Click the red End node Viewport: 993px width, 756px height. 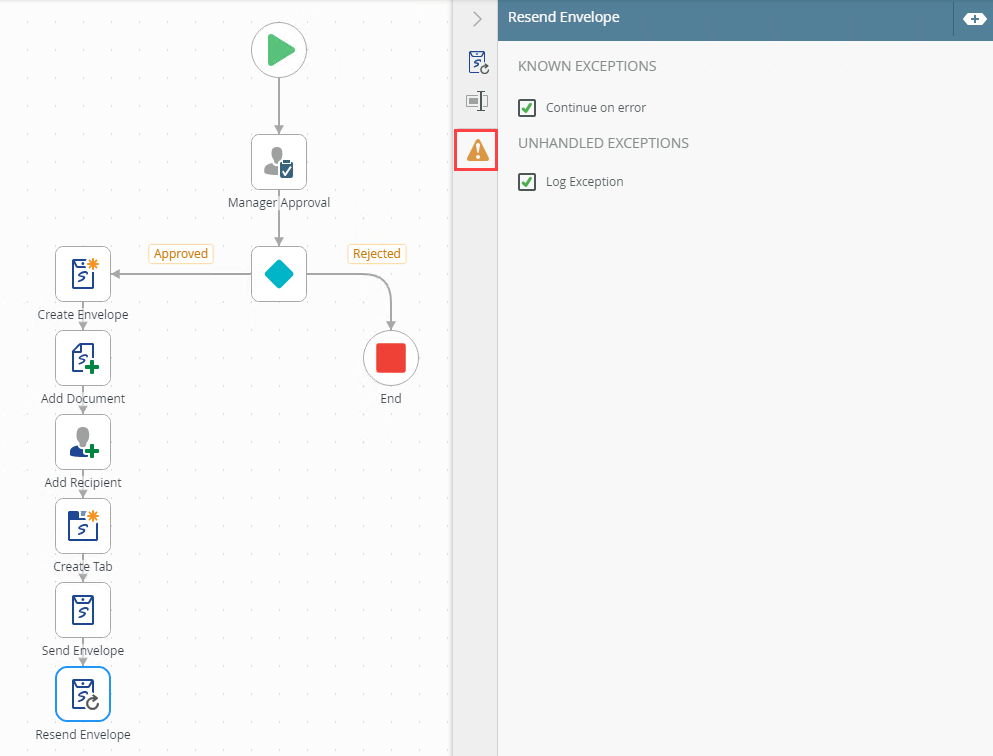point(390,358)
